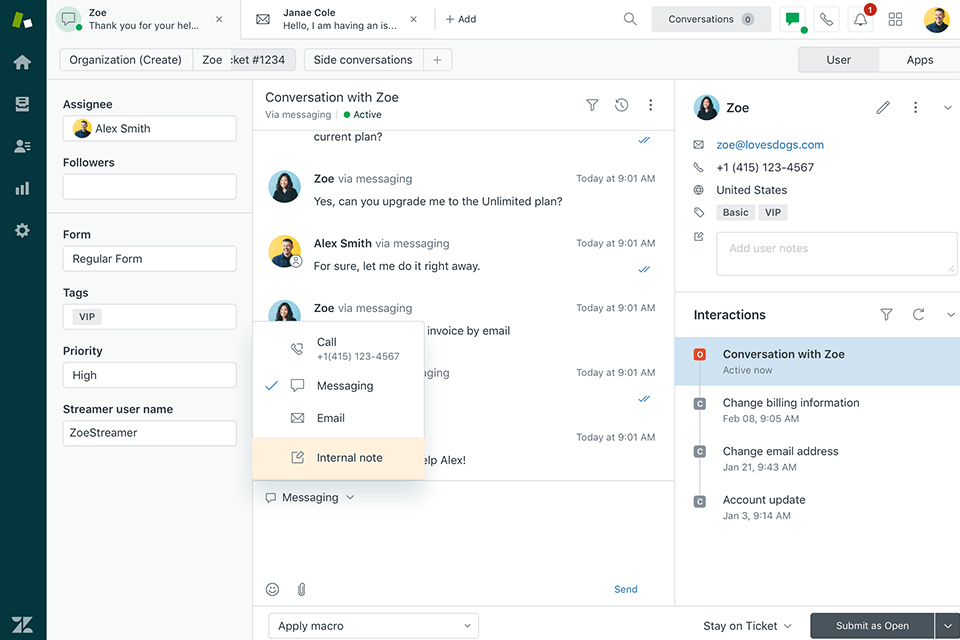The width and height of the screenshot is (960, 640).
Task: Open the Conversations counter button
Action: [x=711, y=19]
